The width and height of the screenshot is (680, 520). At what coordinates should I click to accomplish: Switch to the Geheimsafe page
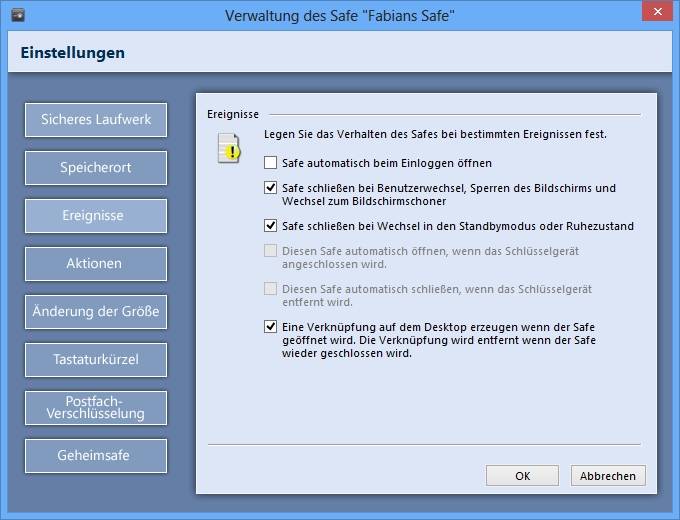(x=96, y=456)
